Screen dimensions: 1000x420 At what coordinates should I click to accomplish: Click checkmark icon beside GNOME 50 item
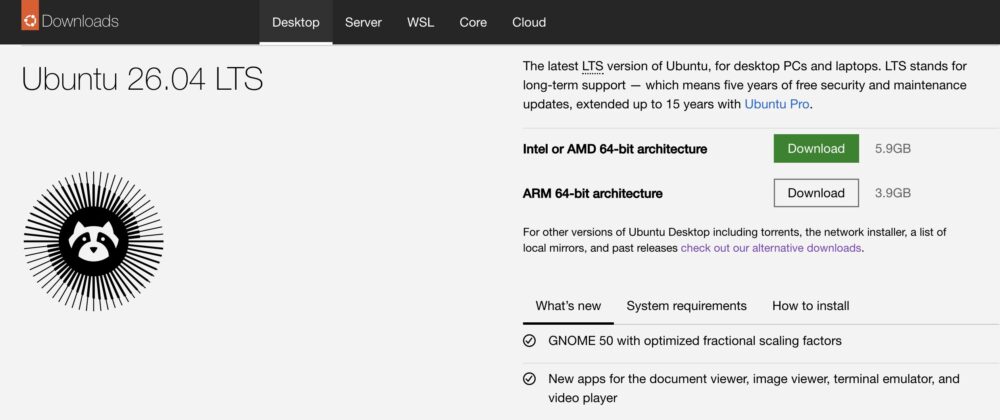click(529, 341)
